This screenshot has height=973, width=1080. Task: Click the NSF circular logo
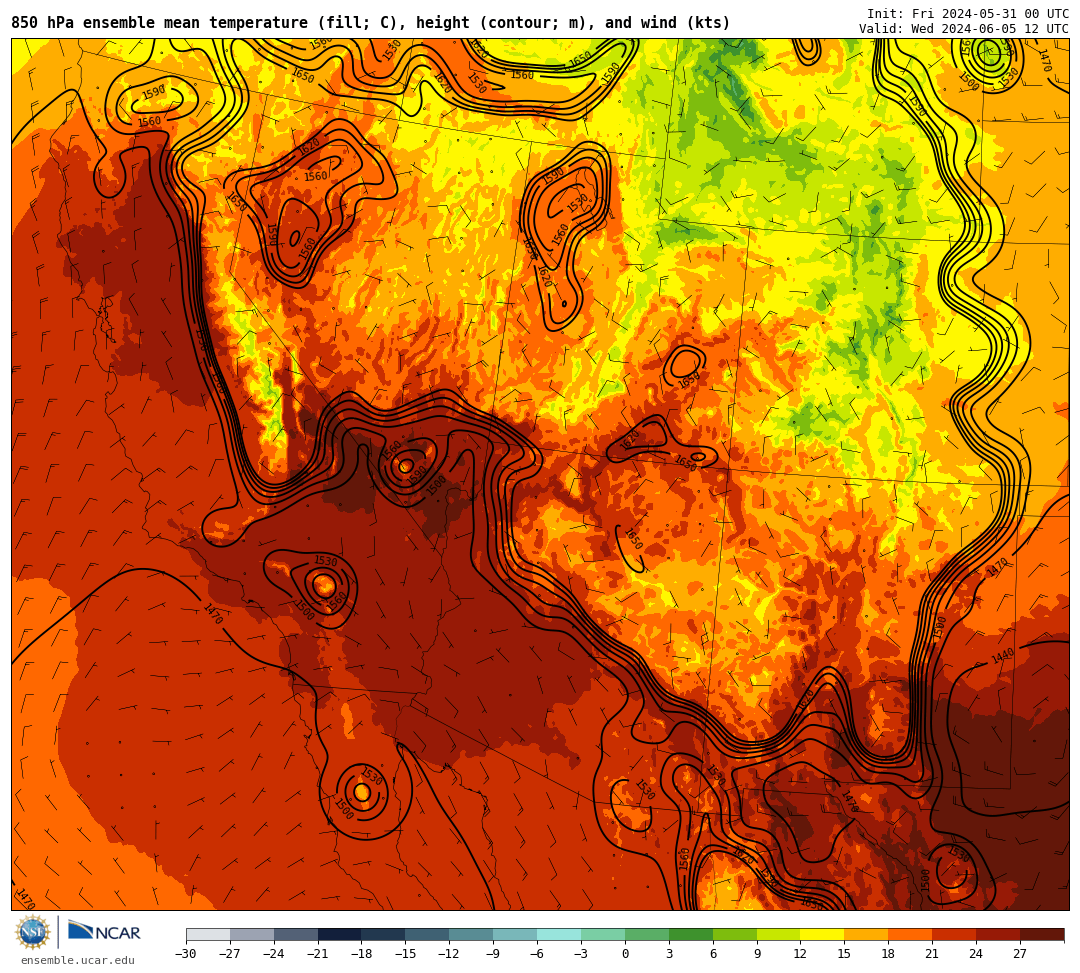pyautogui.click(x=33, y=933)
